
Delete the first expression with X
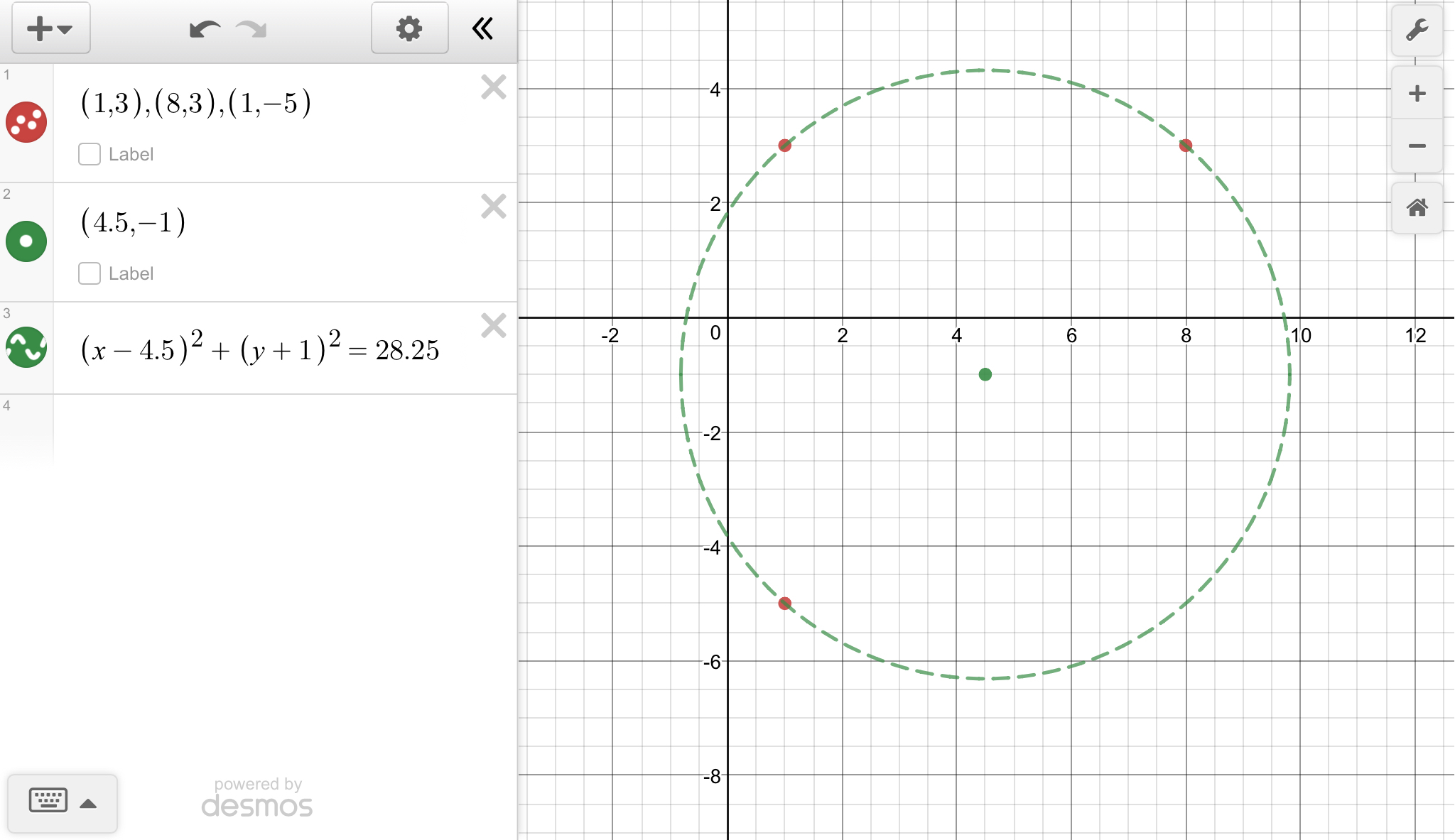tap(493, 87)
